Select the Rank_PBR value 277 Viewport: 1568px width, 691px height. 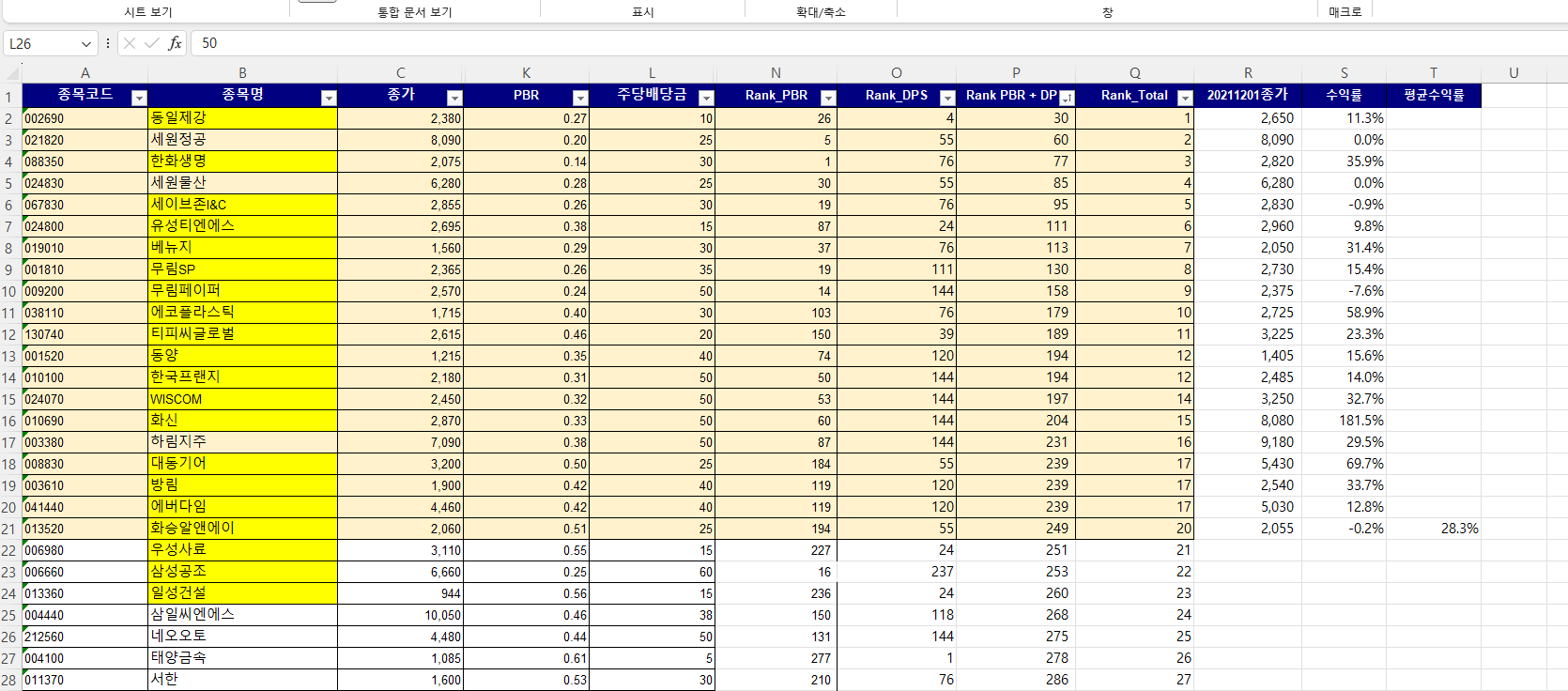tap(776, 658)
